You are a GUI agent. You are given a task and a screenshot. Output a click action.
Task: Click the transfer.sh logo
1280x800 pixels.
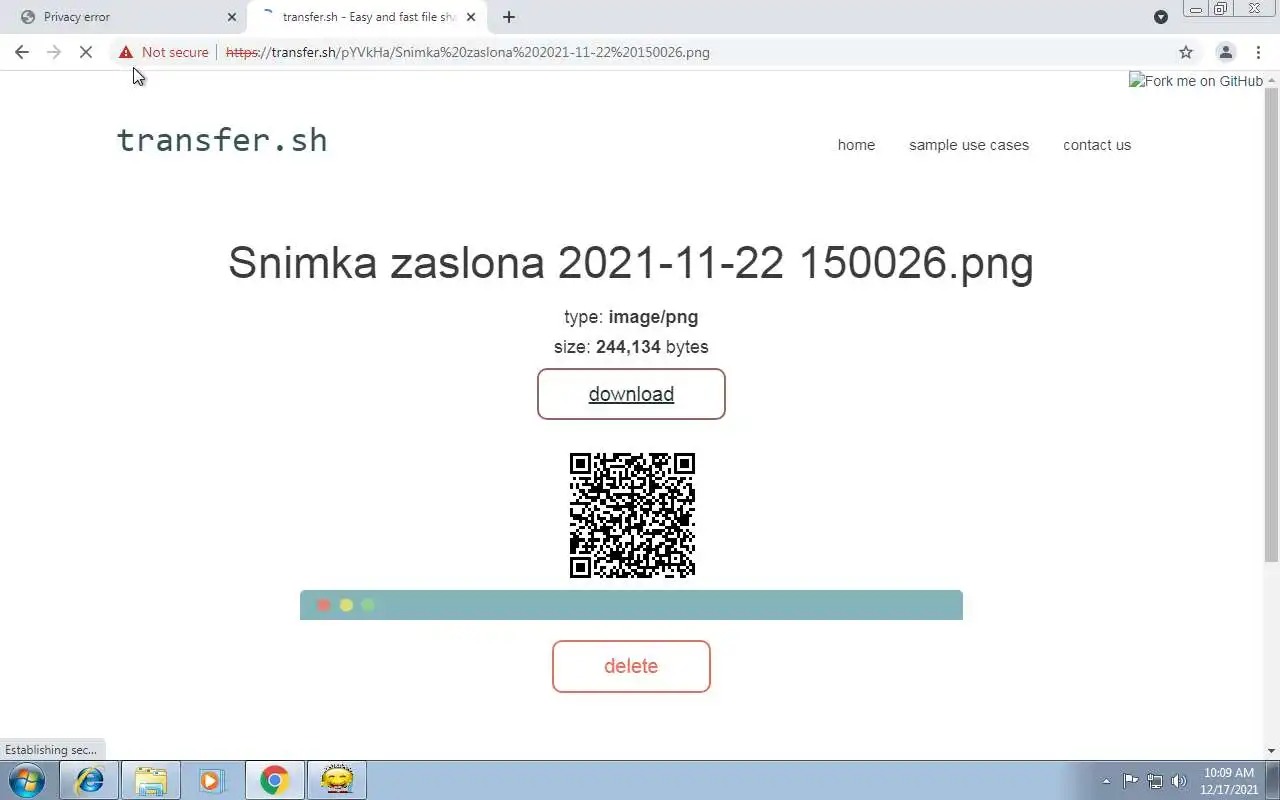pyautogui.click(x=222, y=140)
